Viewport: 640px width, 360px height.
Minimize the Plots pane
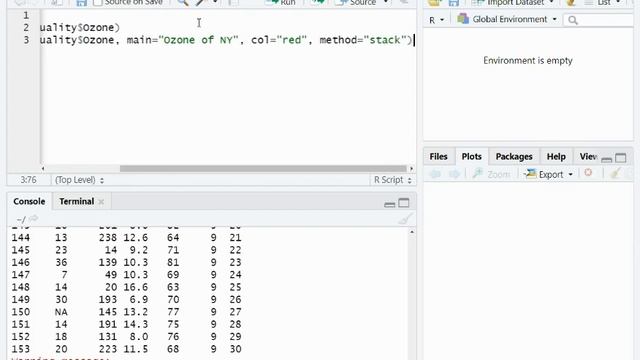[607, 159]
